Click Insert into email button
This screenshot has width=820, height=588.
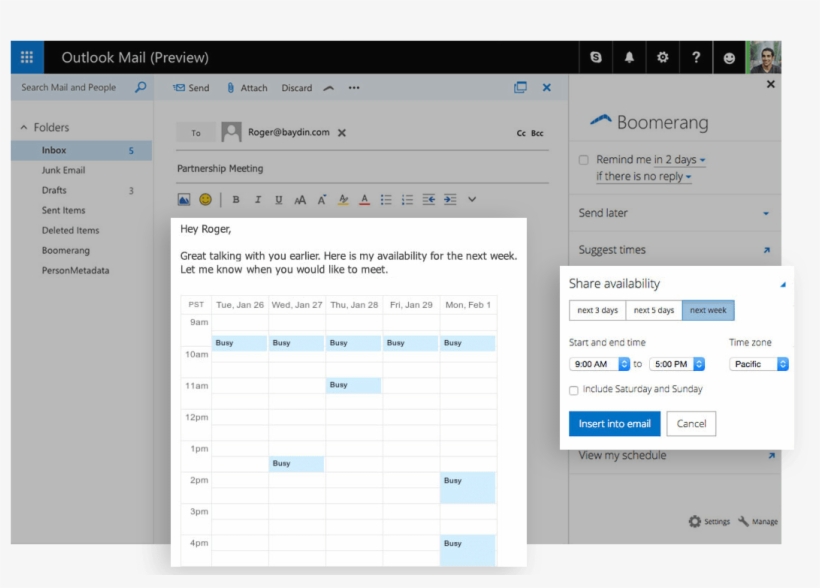click(x=614, y=424)
